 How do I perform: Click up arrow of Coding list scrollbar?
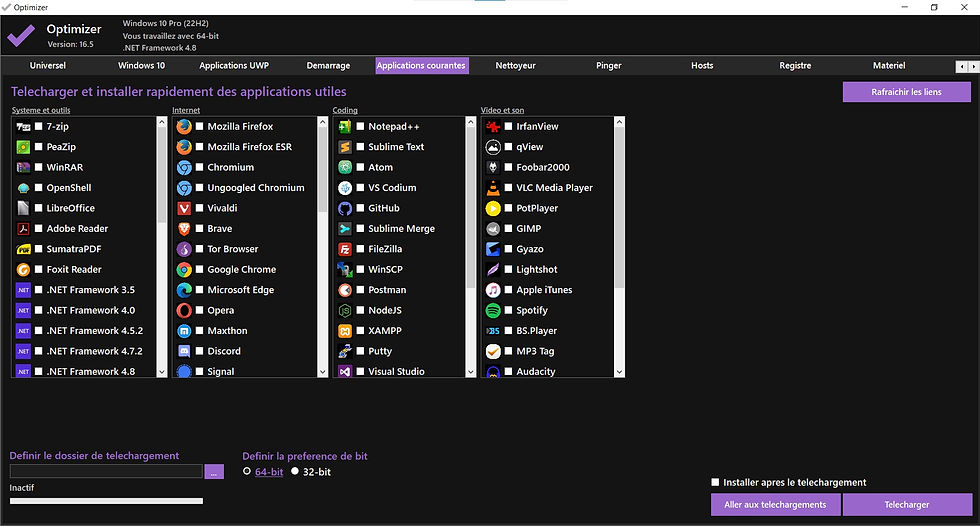pyautogui.click(x=471, y=122)
